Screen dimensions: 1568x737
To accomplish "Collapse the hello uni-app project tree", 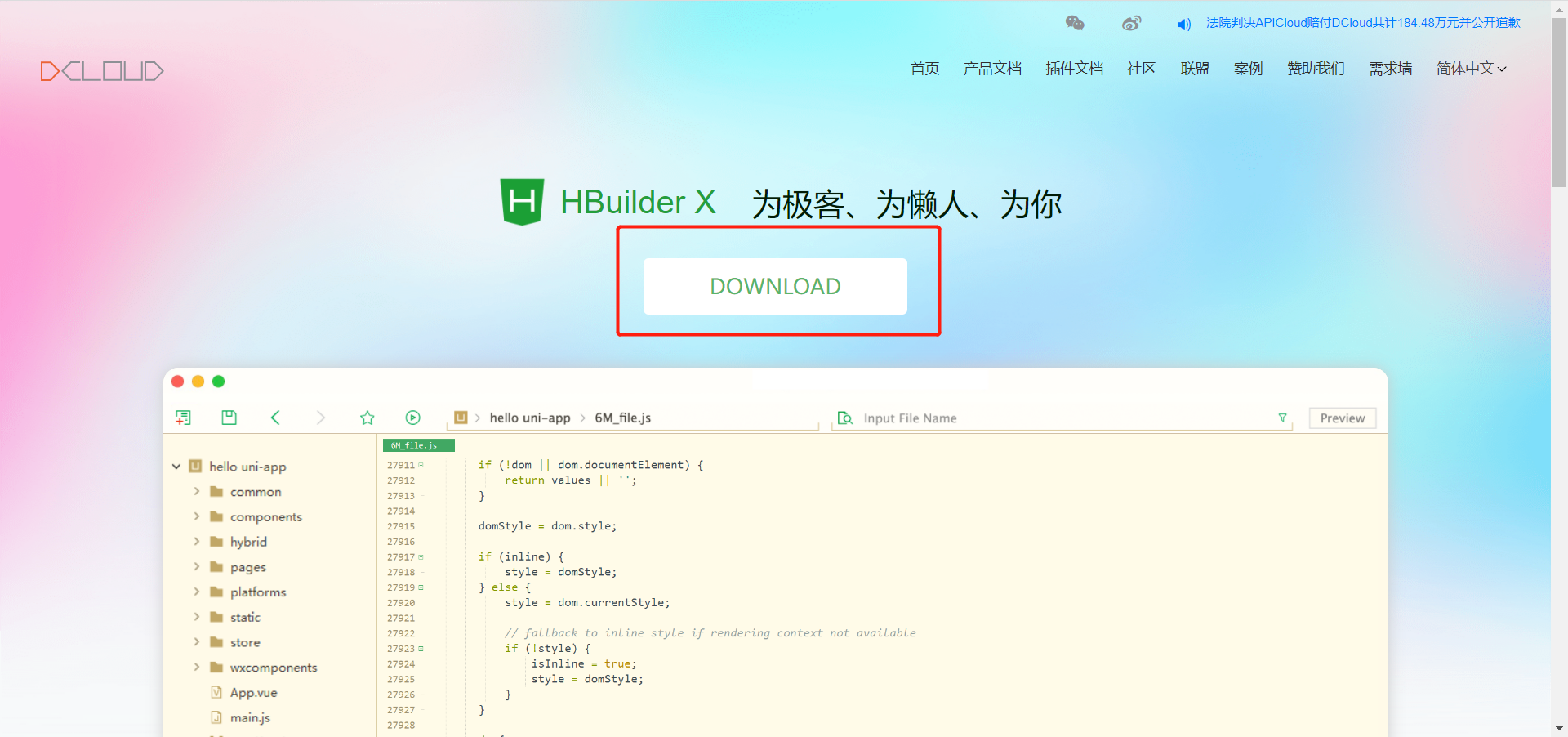I will point(176,466).
